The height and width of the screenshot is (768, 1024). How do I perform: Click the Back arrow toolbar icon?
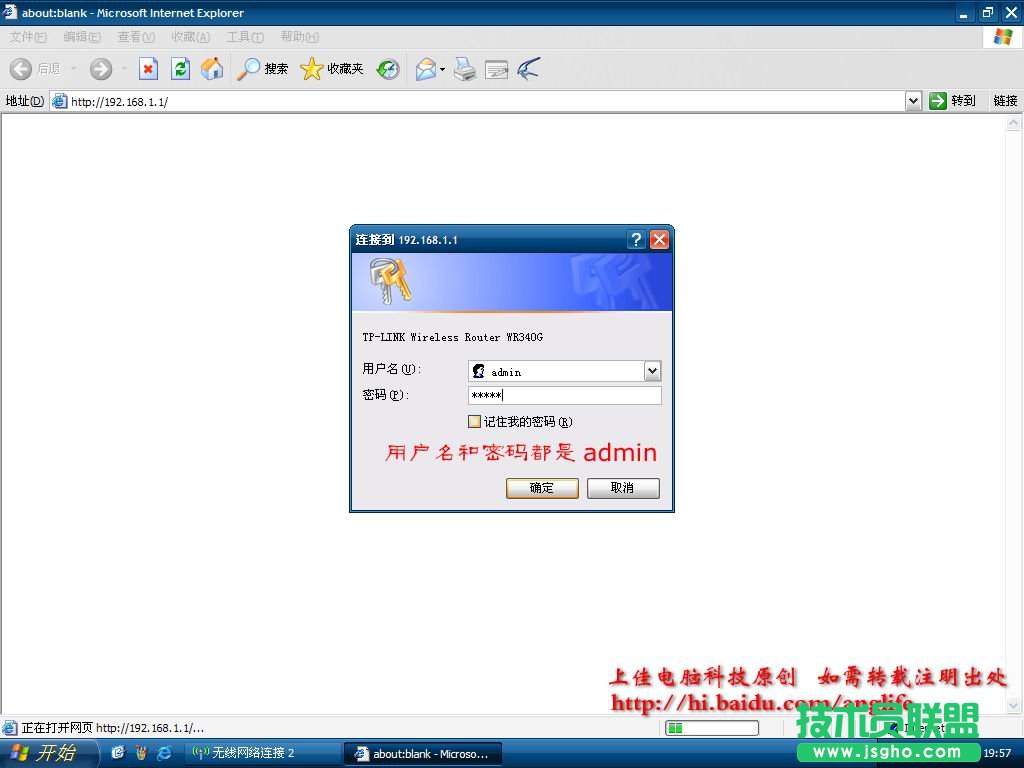(21, 69)
